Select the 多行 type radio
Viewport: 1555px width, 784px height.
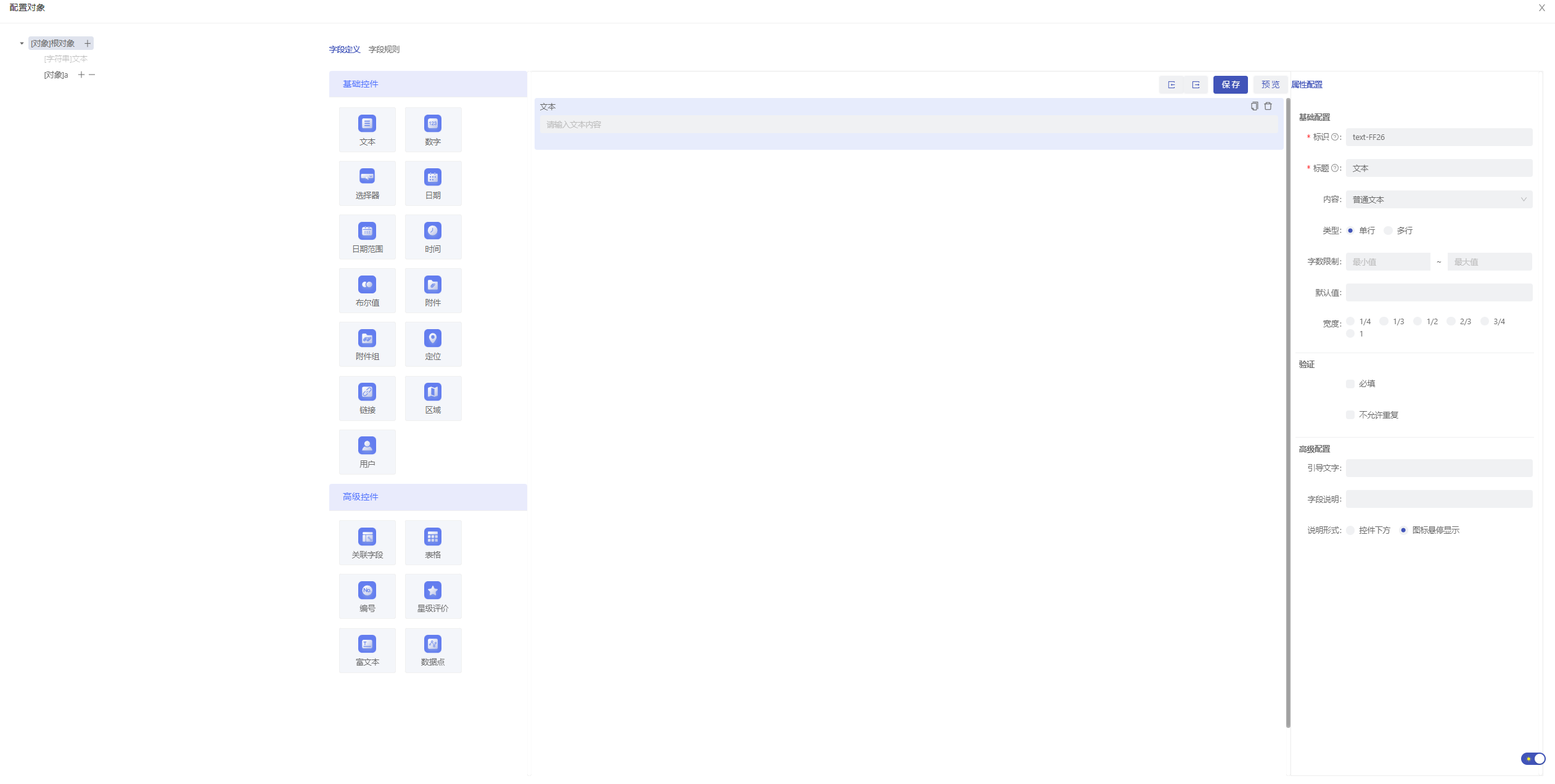click(x=1388, y=231)
